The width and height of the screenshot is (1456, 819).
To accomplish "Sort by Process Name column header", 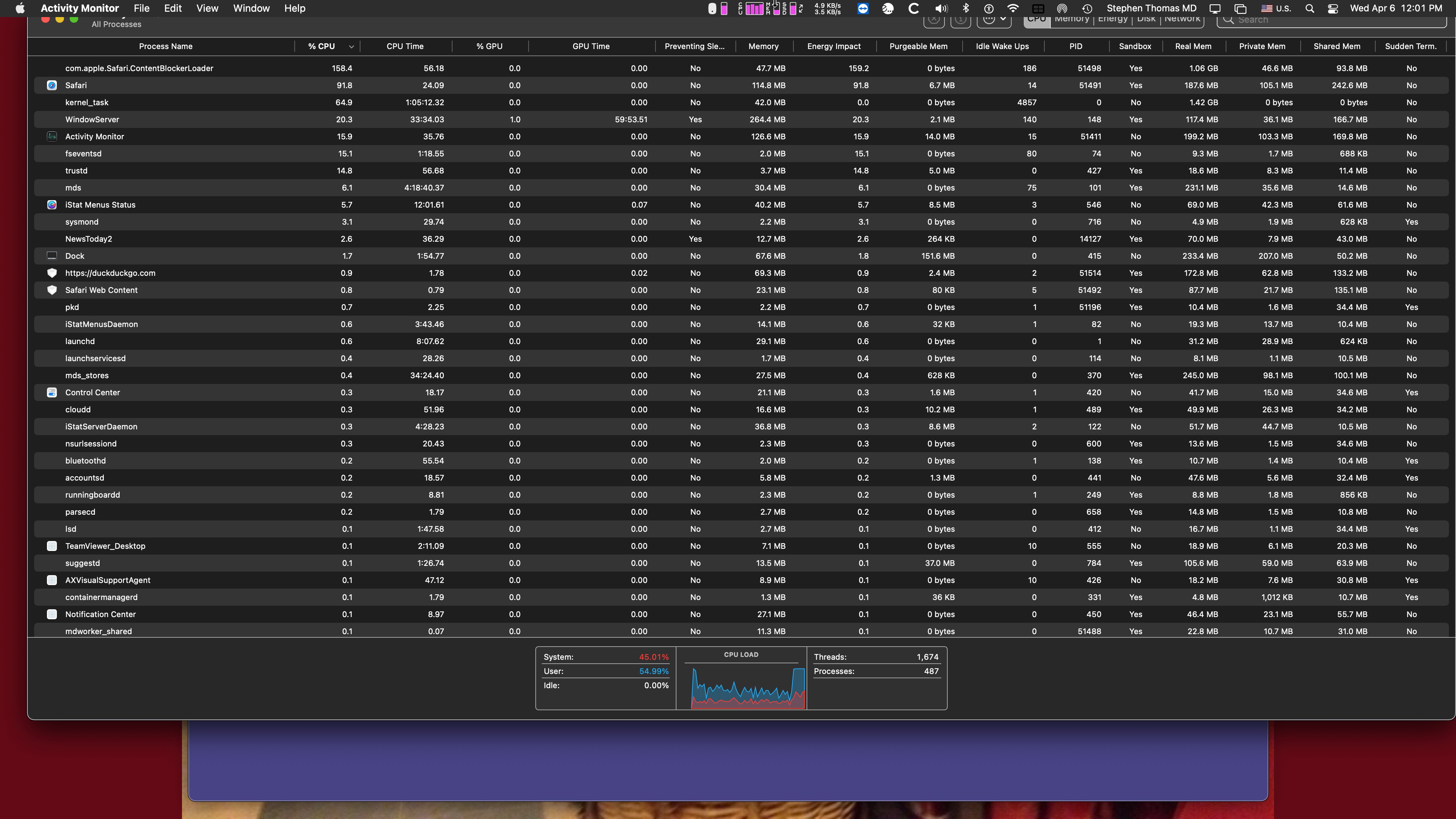I will click(166, 46).
